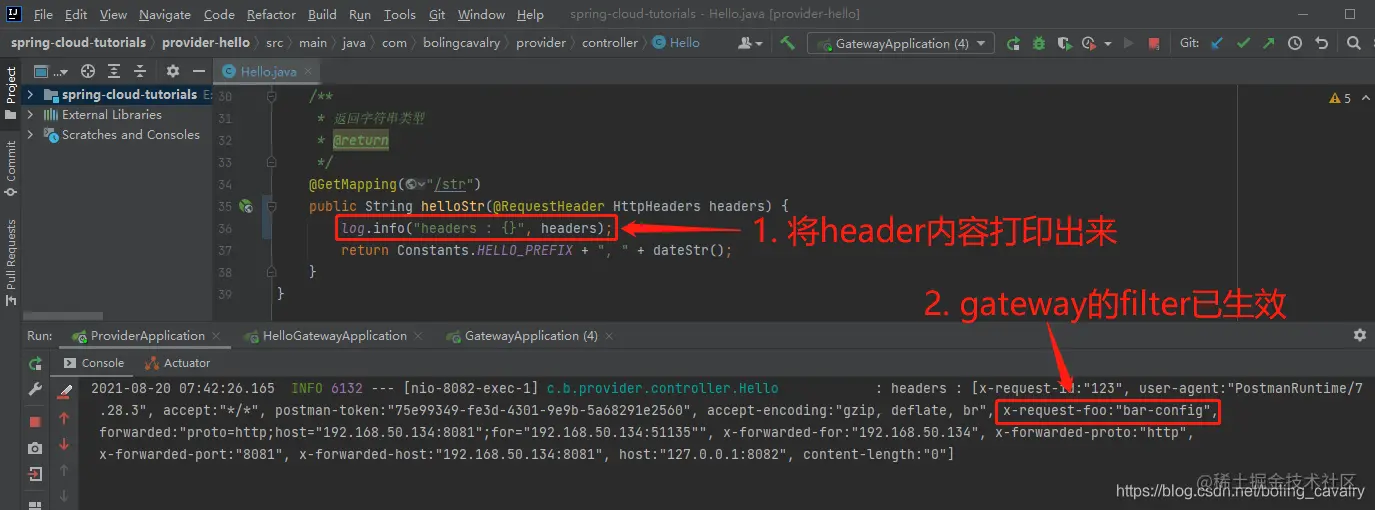Close the Hello.java editor tab
Viewport: 1375px width, 510px height.
pos(307,72)
